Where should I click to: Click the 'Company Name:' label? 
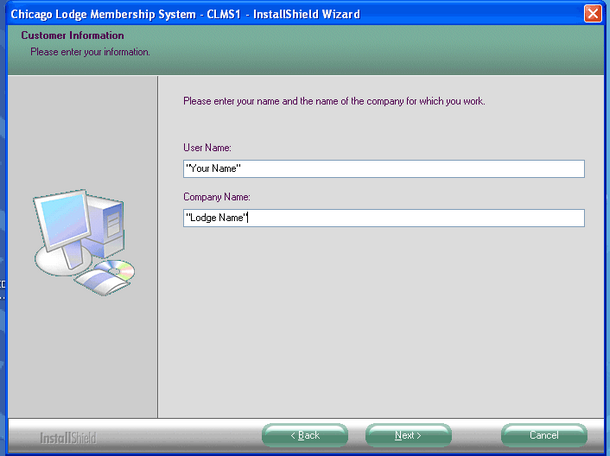pos(216,197)
